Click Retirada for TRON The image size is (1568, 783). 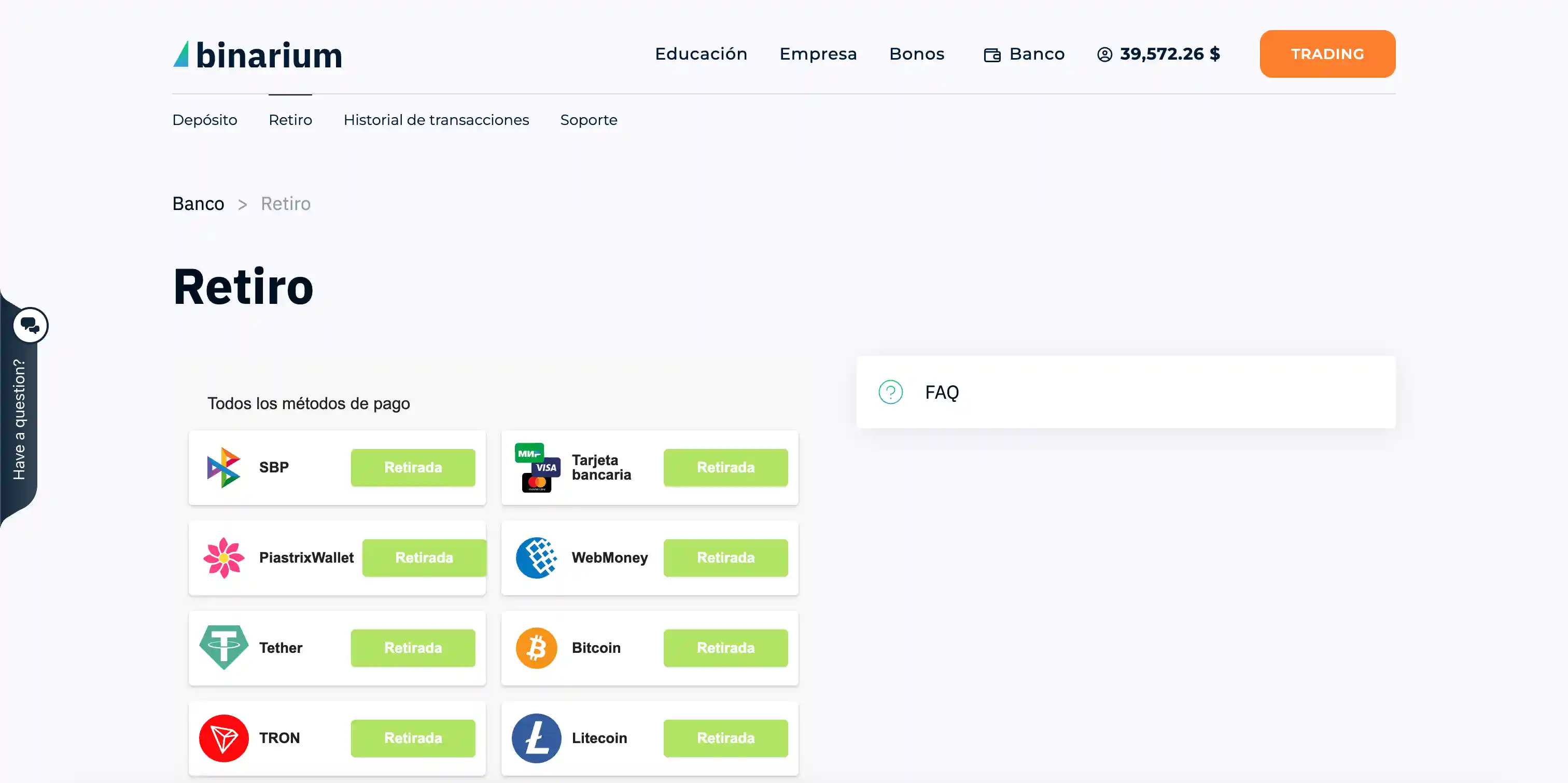coord(413,738)
